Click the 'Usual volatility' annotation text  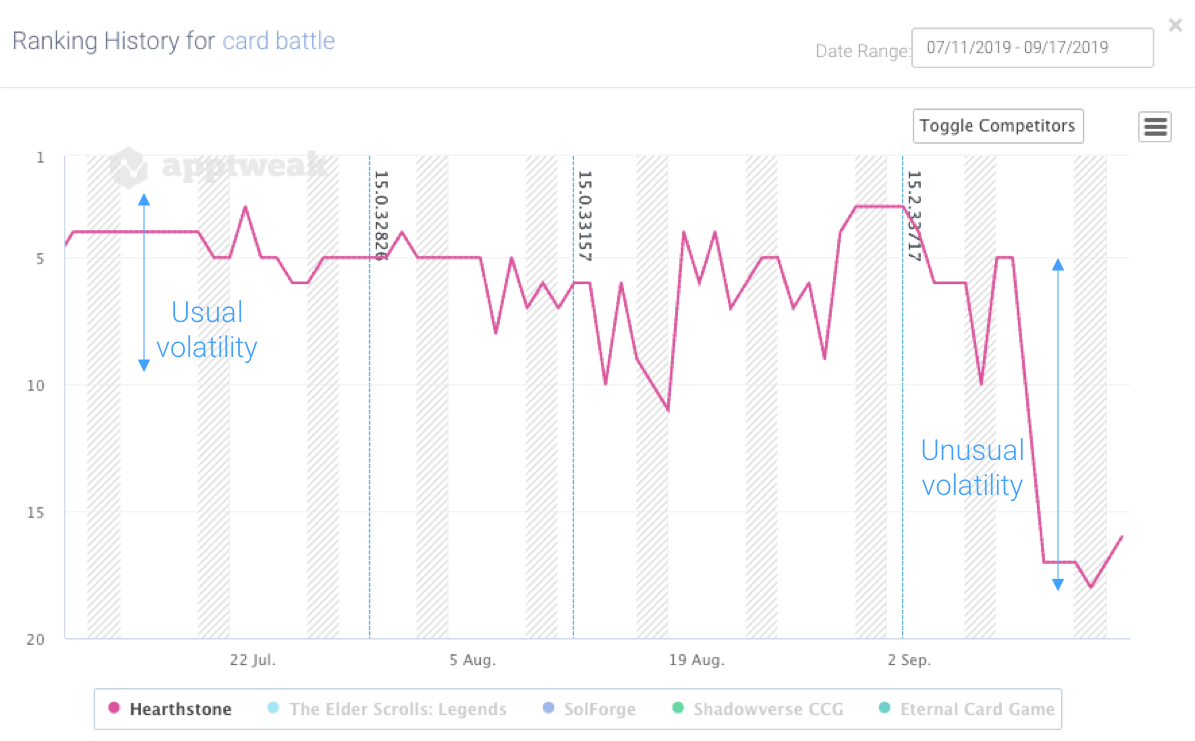207,330
